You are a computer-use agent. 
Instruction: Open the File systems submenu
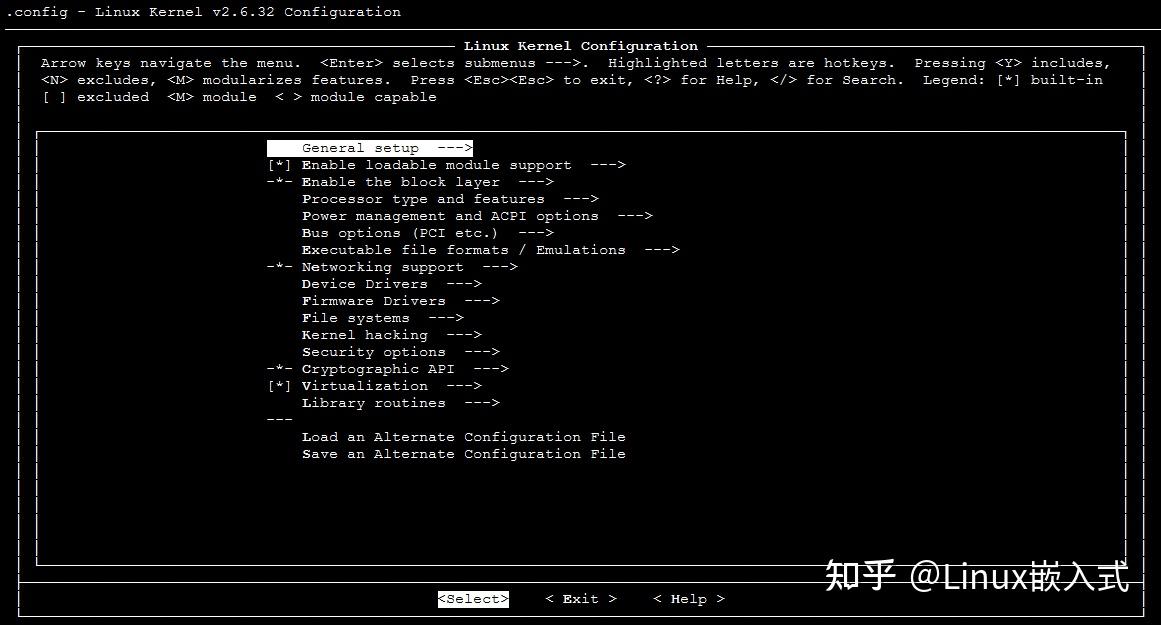(x=355, y=317)
